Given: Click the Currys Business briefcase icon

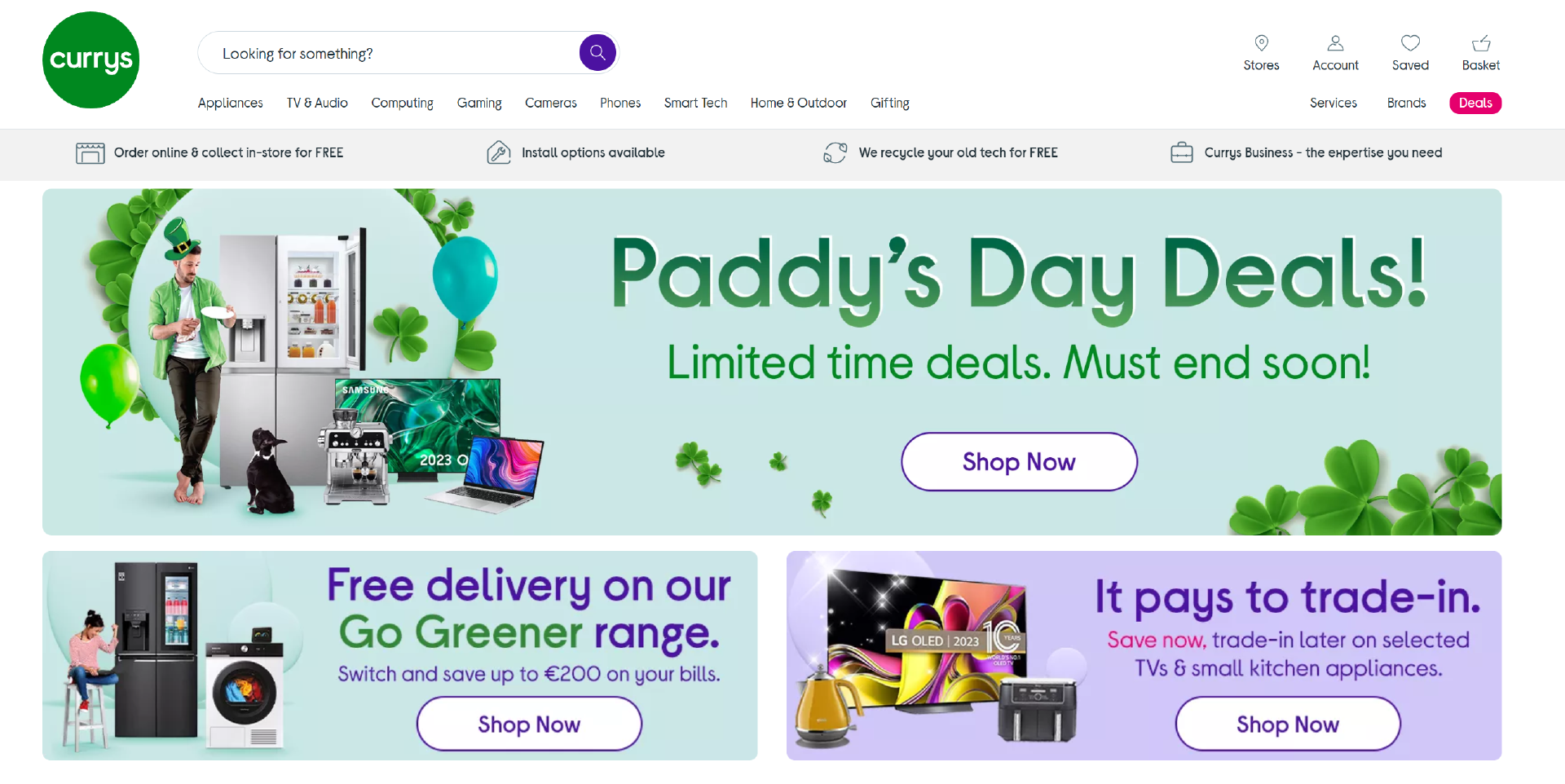Looking at the screenshot, I should [1182, 152].
